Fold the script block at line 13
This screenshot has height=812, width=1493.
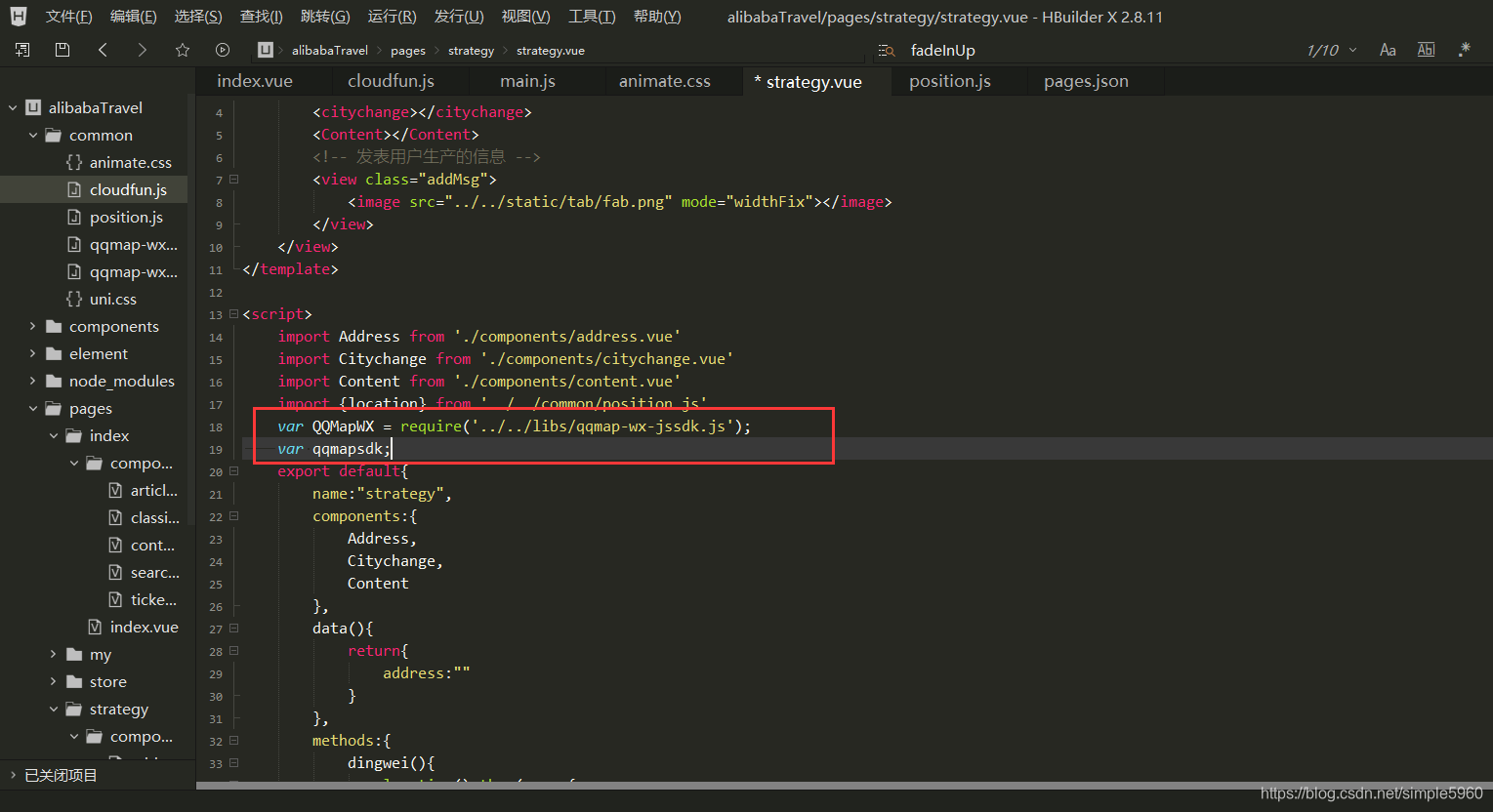coord(234,314)
